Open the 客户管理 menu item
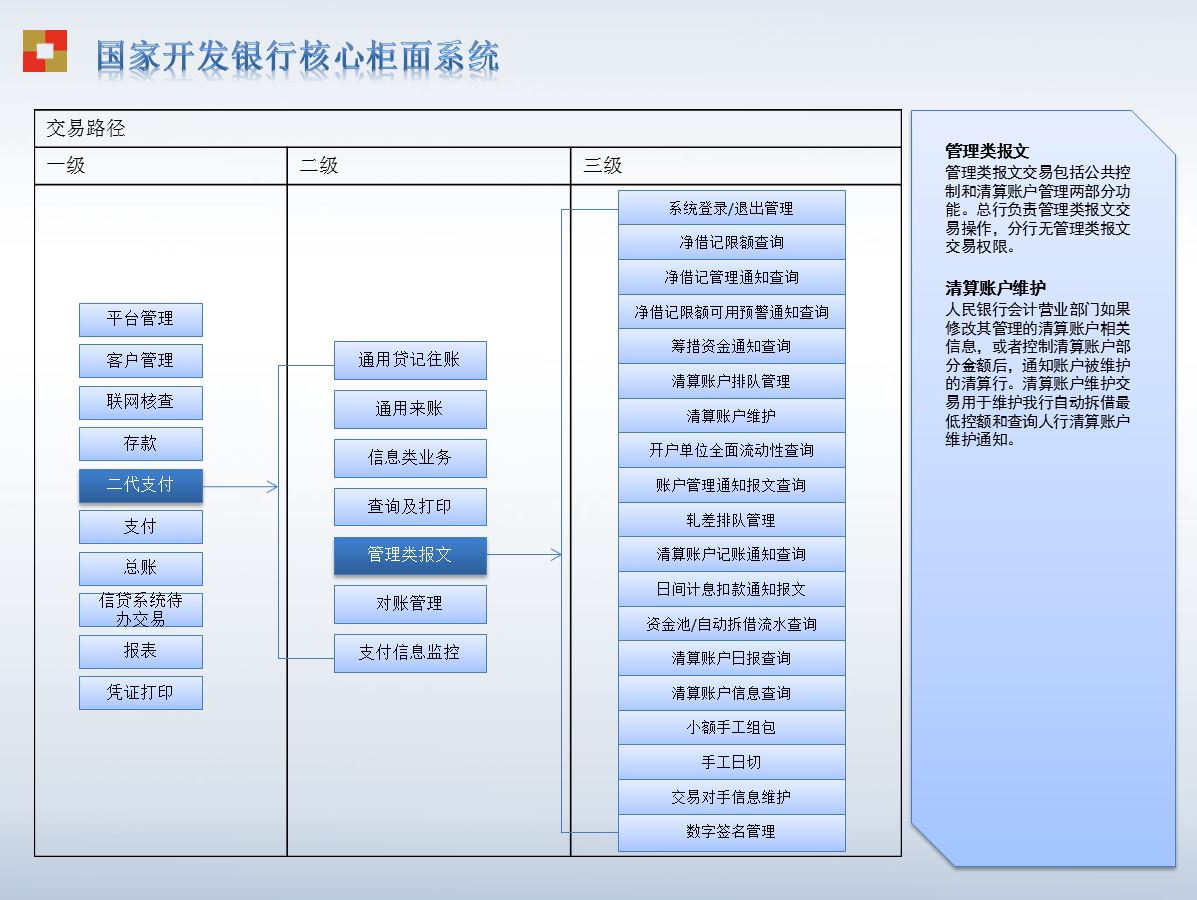The height and width of the screenshot is (900, 1197). 140,360
